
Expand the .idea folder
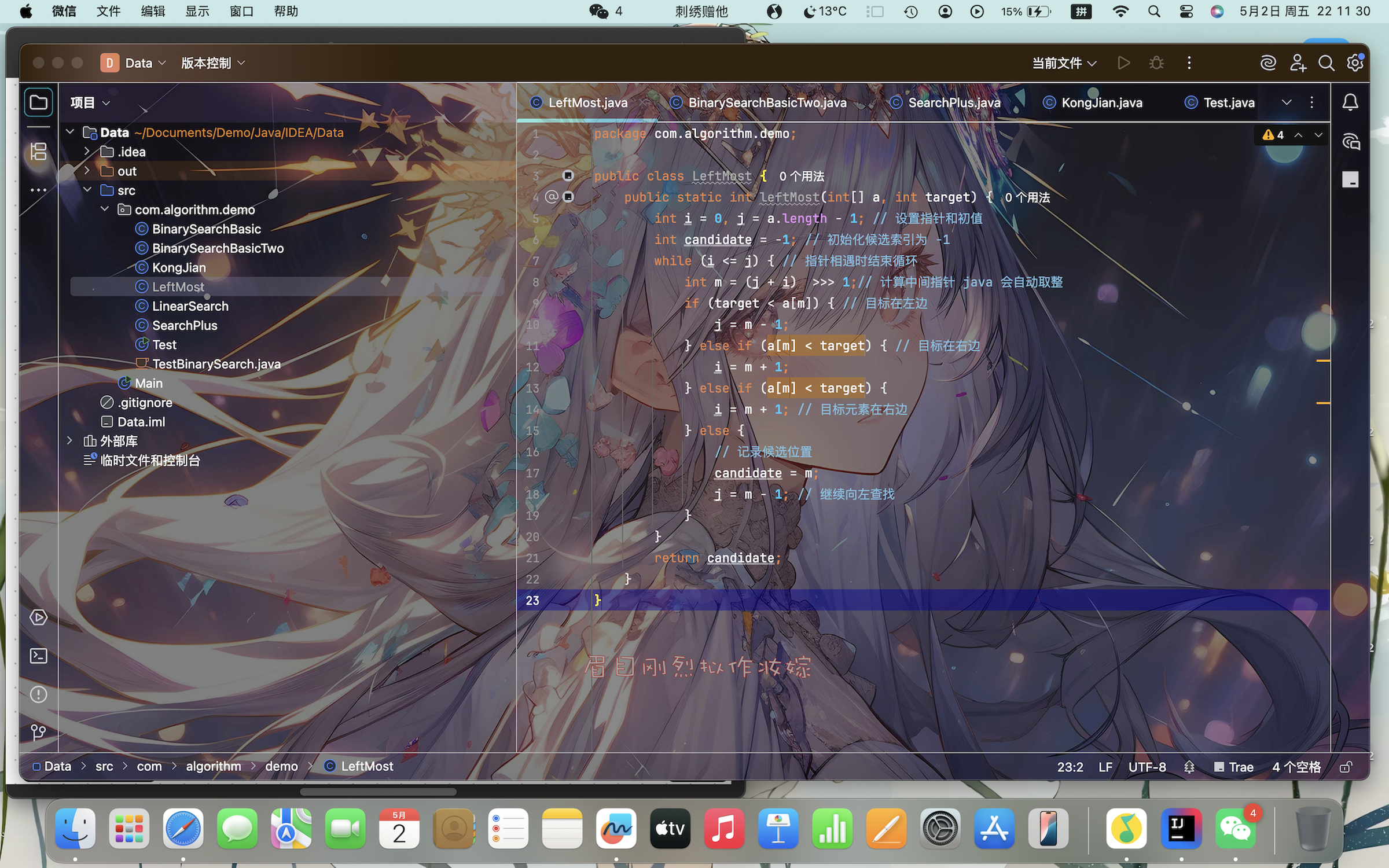(87, 152)
